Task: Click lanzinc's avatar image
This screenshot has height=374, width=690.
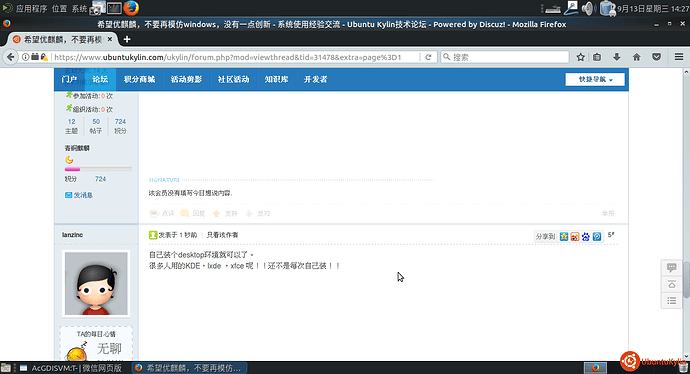Action: [96, 283]
